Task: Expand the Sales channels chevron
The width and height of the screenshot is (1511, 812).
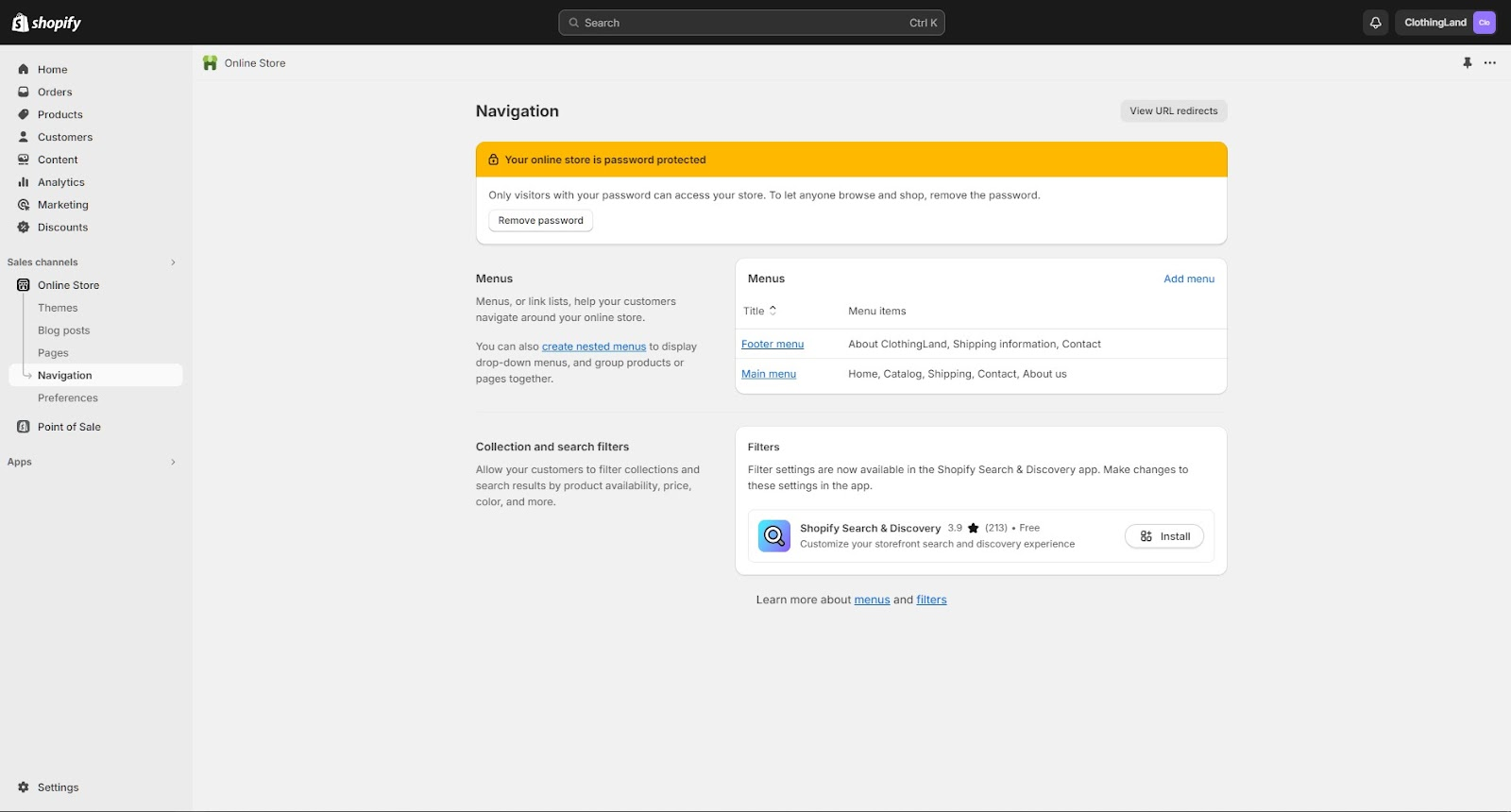Action: click(173, 262)
